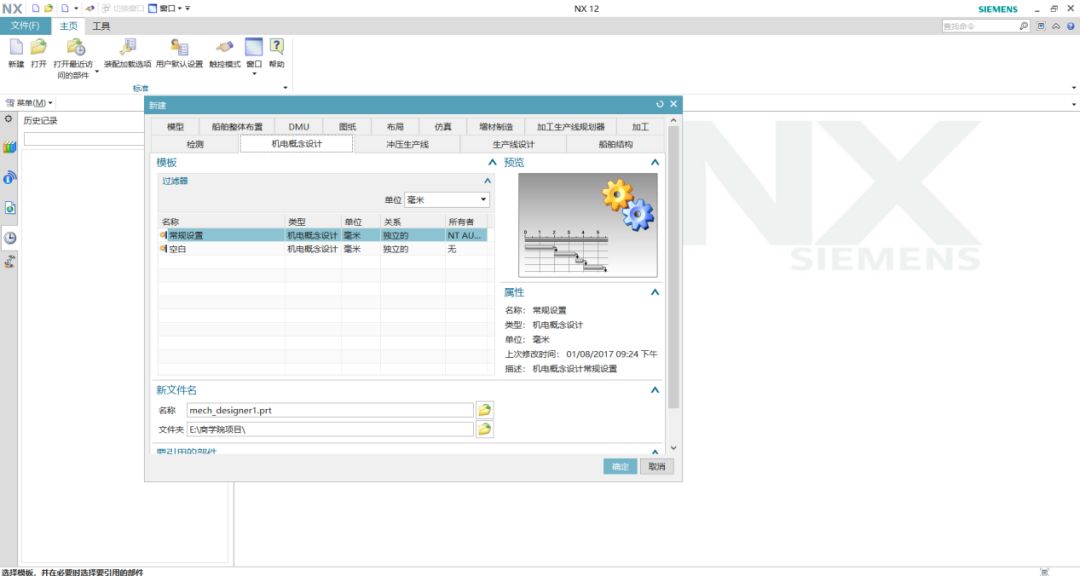Collapse the 属性 properties section
Screen dimensions: 1080x576
tap(654, 292)
